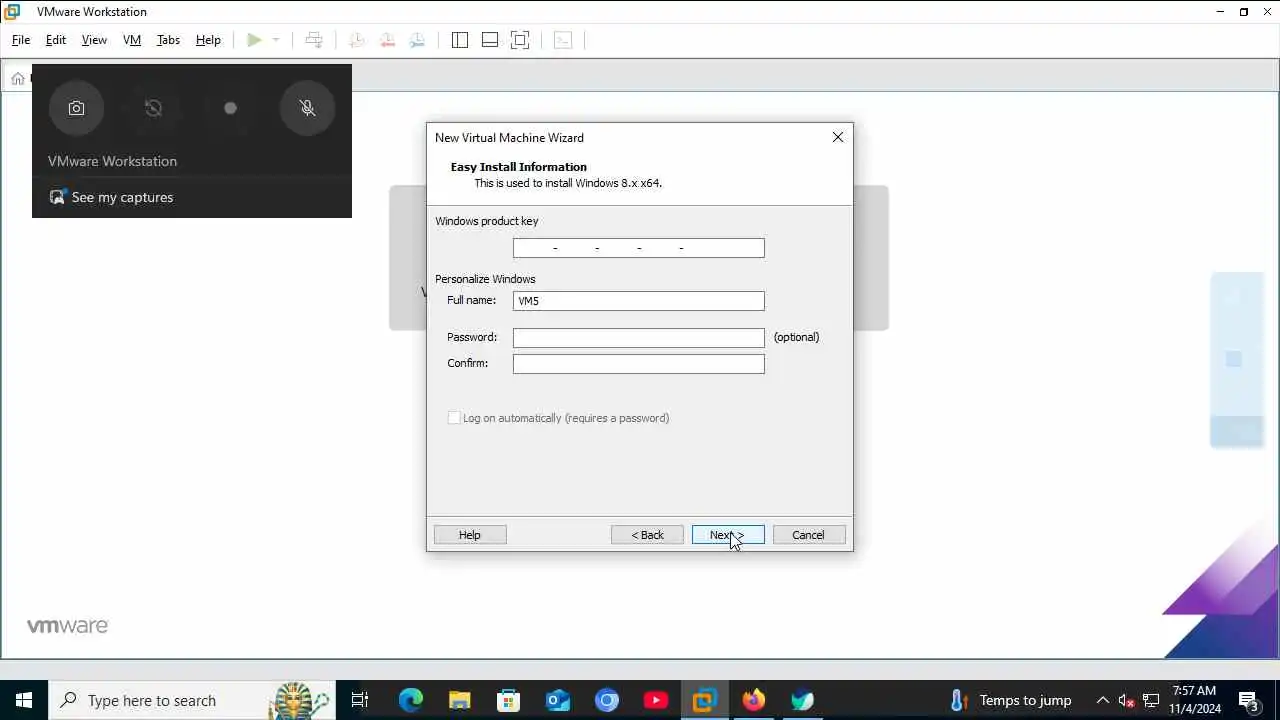Open notification center with 3 notifications
This screenshot has width=1280, height=720.
tap(1249, 700)
